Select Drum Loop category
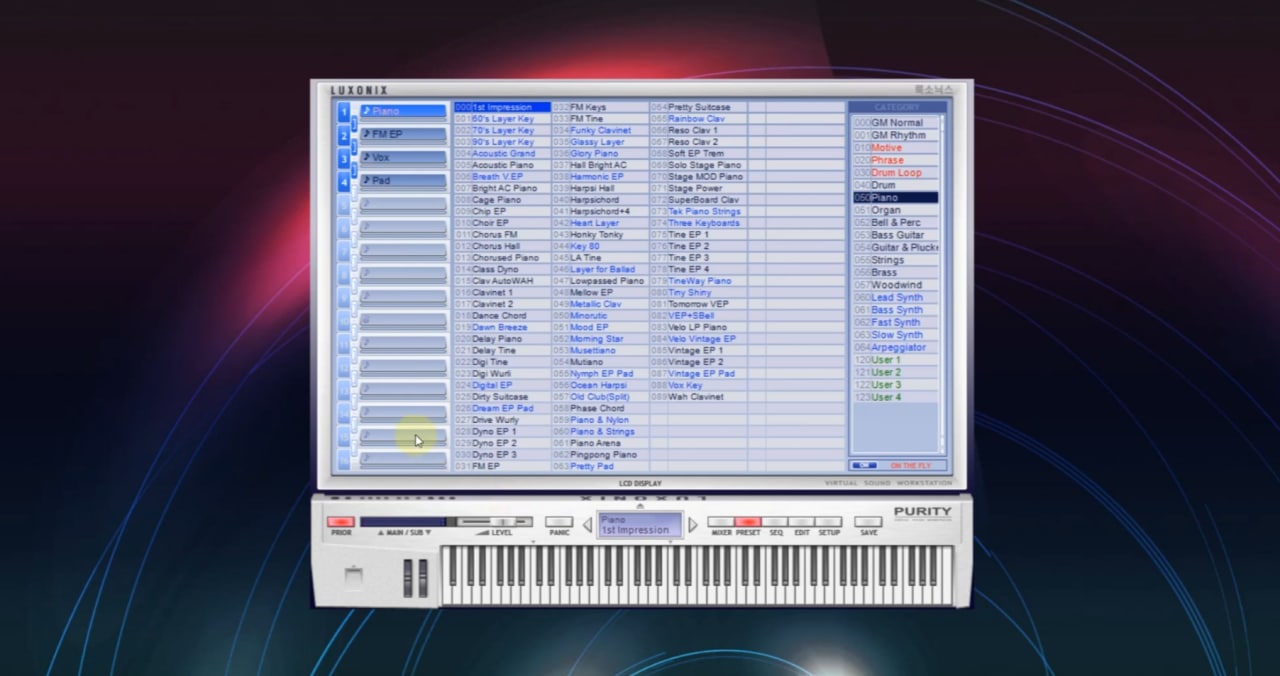This screenshot has height=676, width=1280. 895,173
